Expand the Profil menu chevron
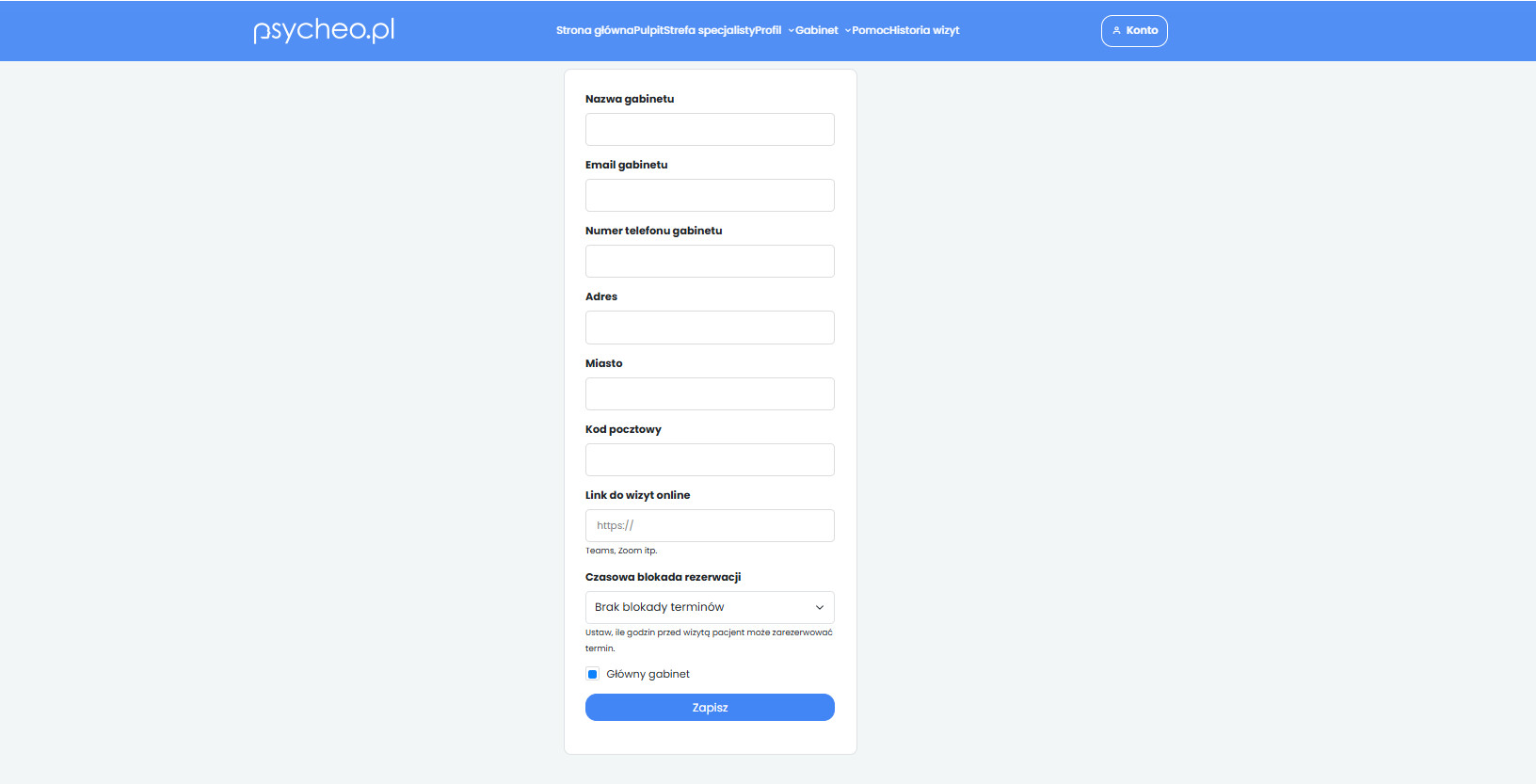The width and height of the screenshot is (1536, 784). pyautogui.click(x=792, y=30)
